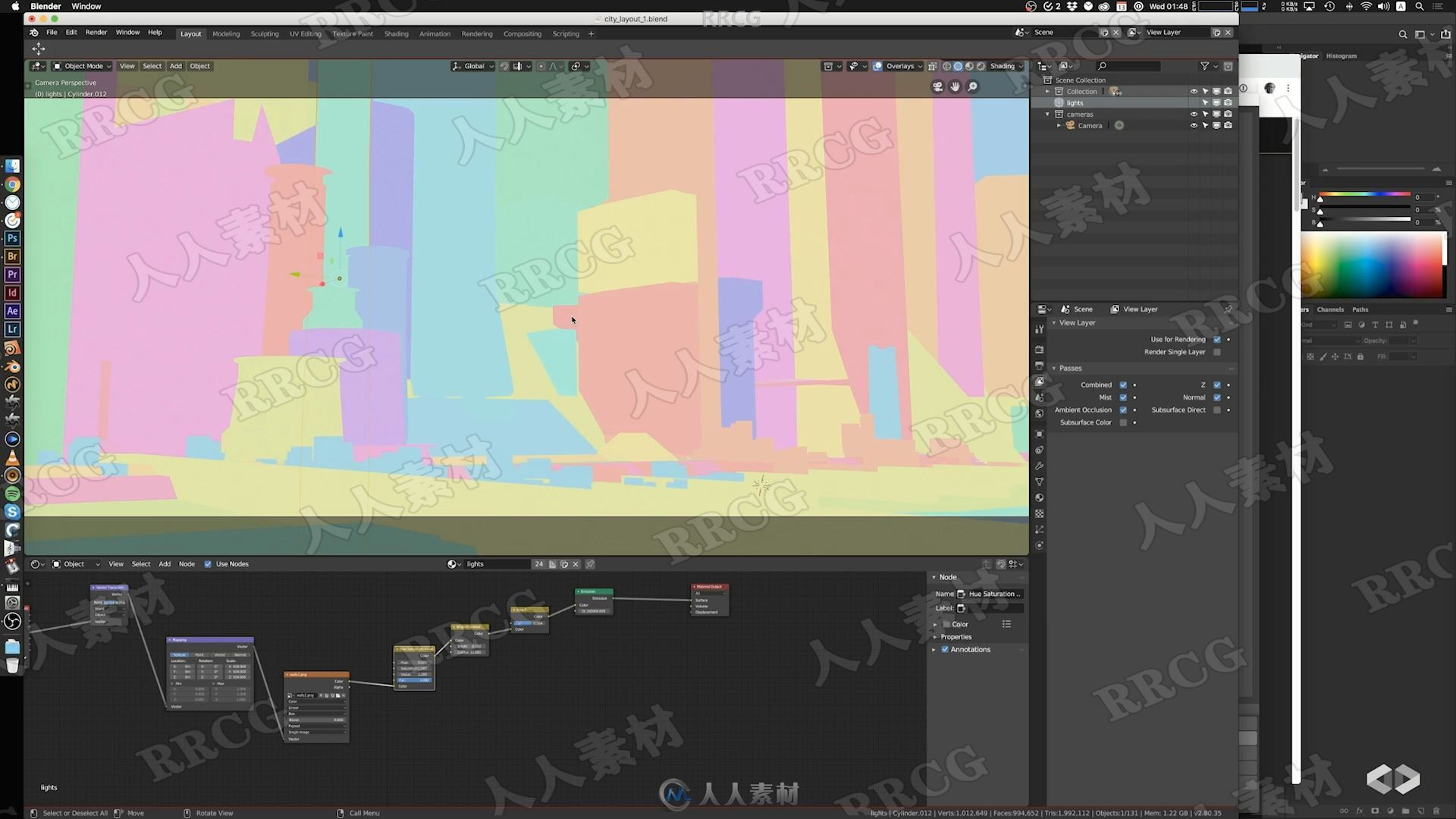Toggle camera view icon in viewport
Viewport: 1456px width, 819px height.
pyautogui.click(x=938, y=87)
